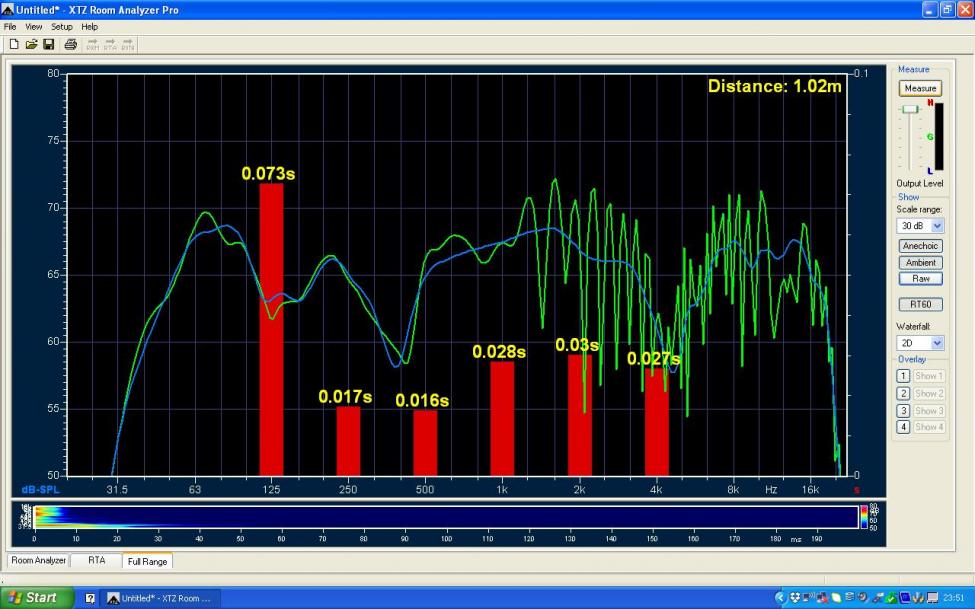
Task: Click the input level meter bar
Action: (x=938, y=137)
